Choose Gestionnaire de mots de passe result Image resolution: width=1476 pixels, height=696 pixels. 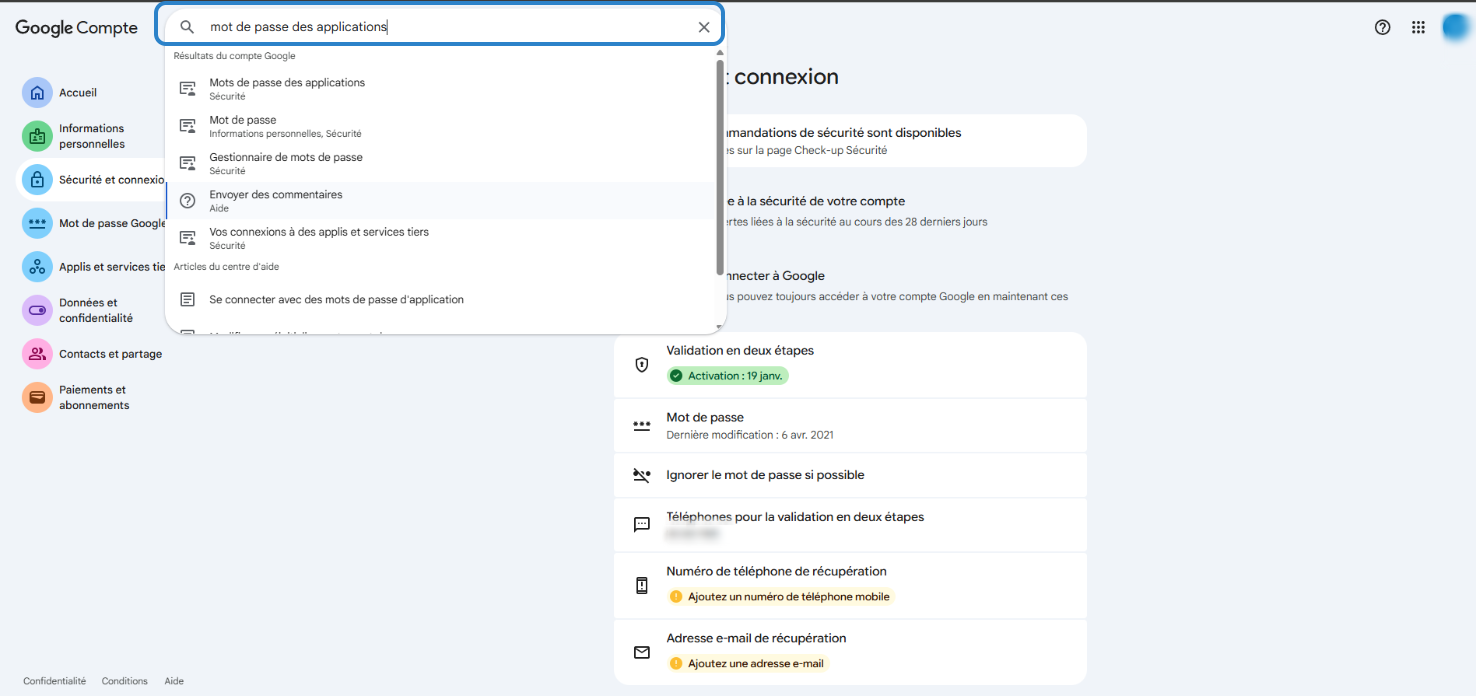pyautogui.click(x=441, y=163)
